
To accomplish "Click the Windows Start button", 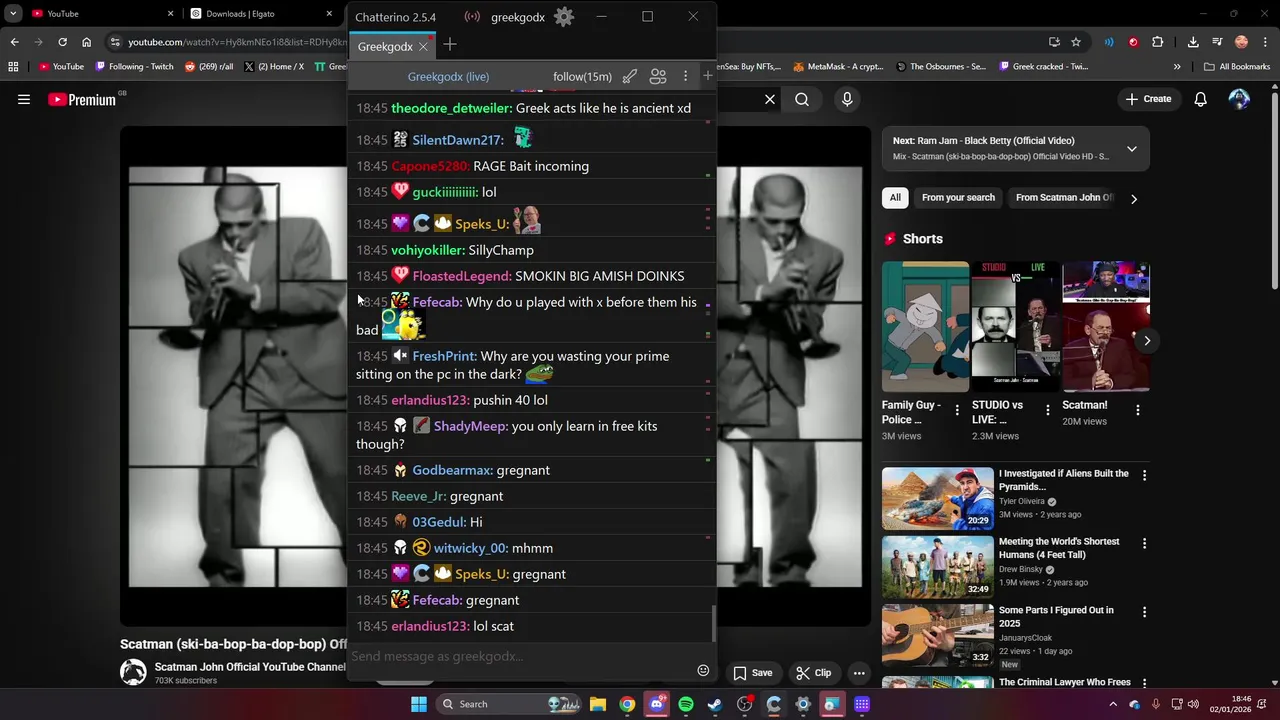I will pyautogui.click(x=419, y=704).
